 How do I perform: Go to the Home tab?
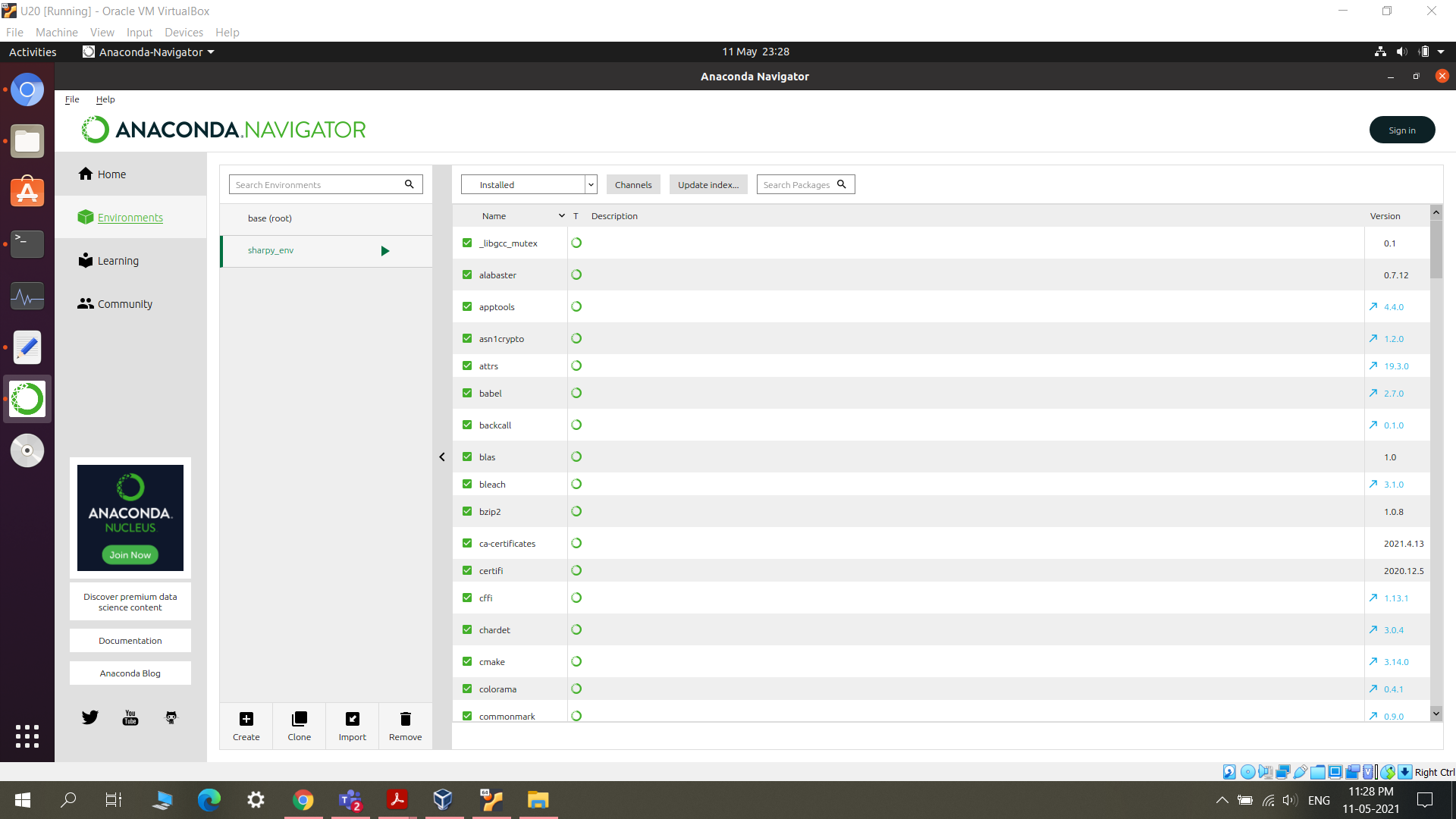130,174
